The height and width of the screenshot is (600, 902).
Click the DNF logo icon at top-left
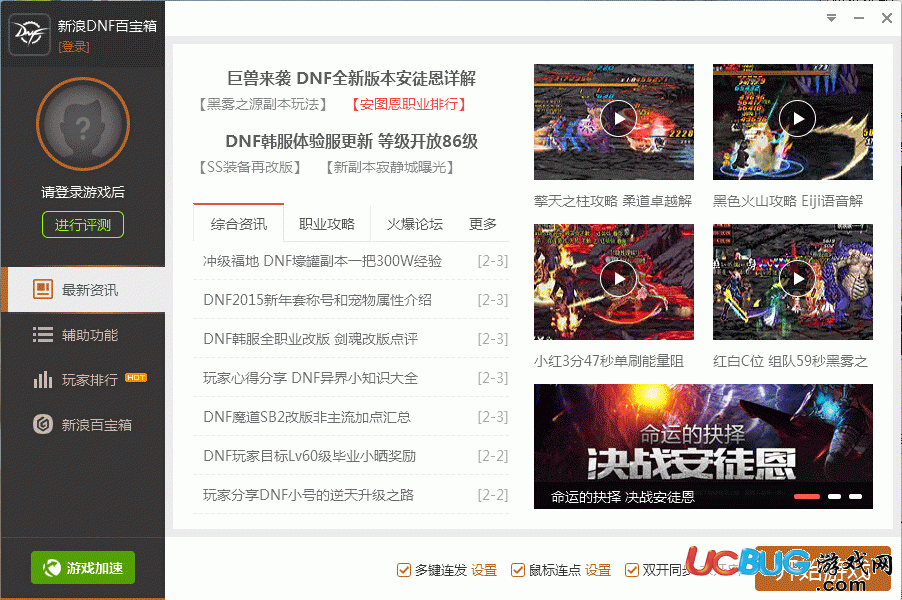[30, 34]
